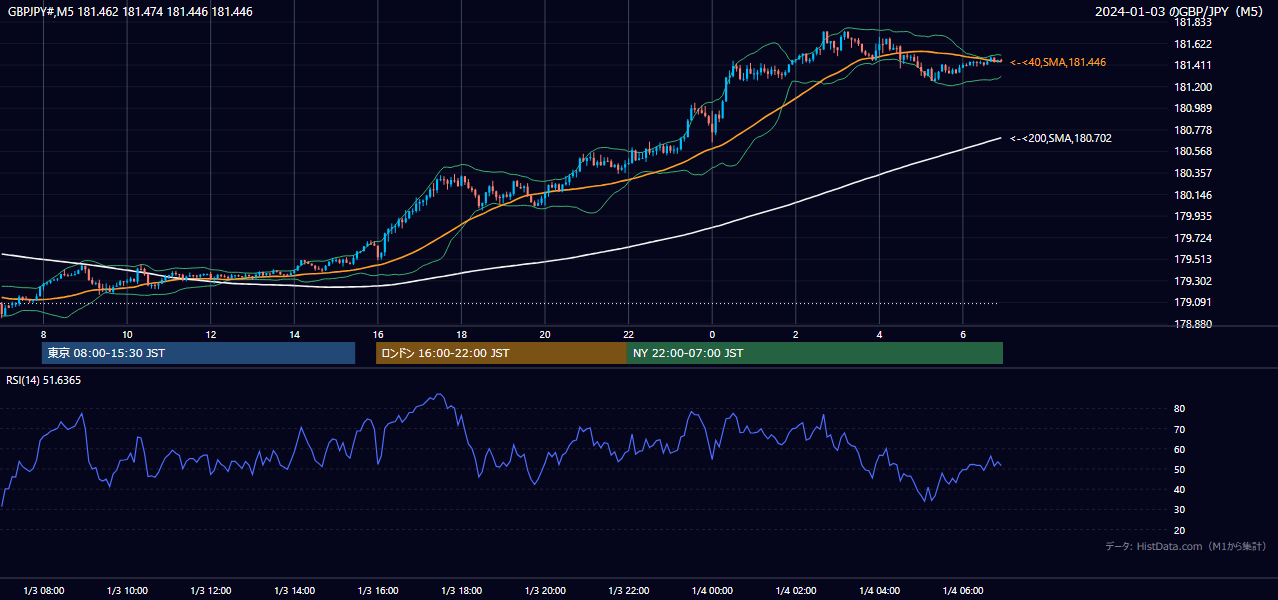Click price level 179.302 on the axis
Screen dimensions: 1278x600
coord(1192,281)
